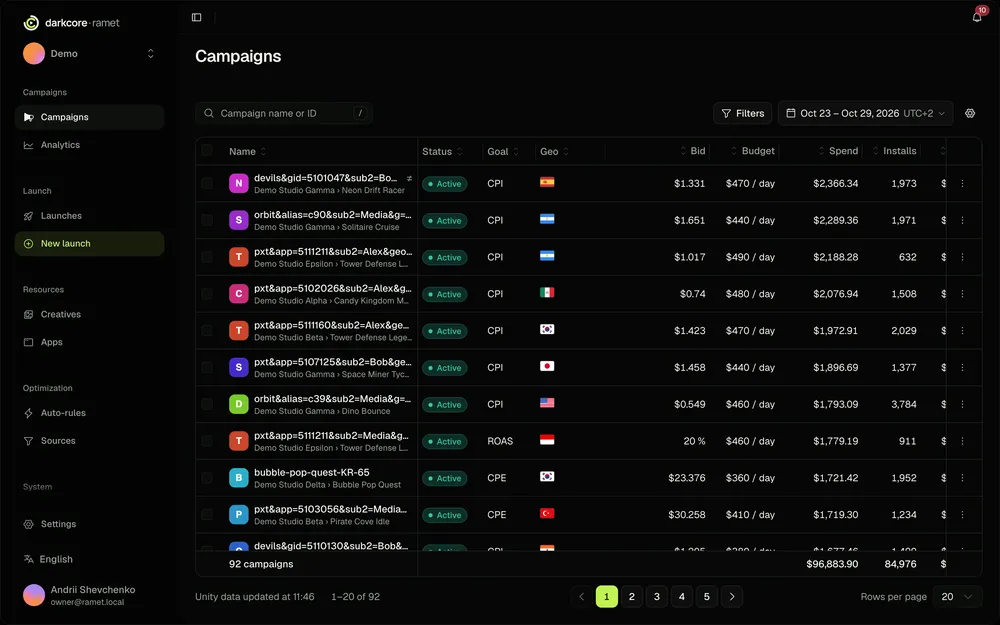
Task: Check the Space Miner campaign row
Action: pyautogui.click(x=207, y=367)
